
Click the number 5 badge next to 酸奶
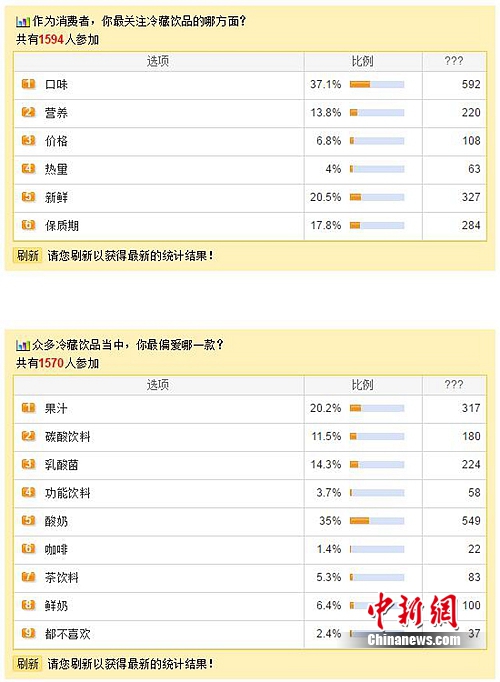coord(28,520)
